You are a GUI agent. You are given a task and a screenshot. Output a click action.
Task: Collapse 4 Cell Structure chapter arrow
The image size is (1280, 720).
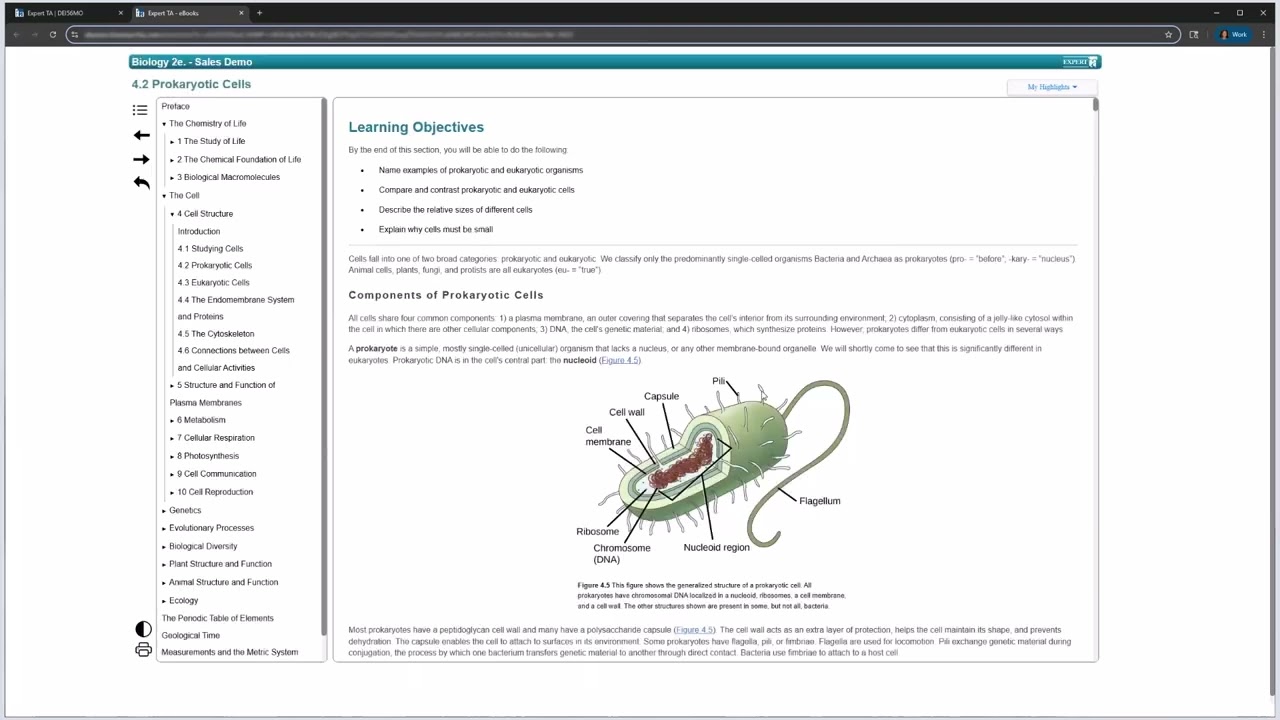(172, 214)
